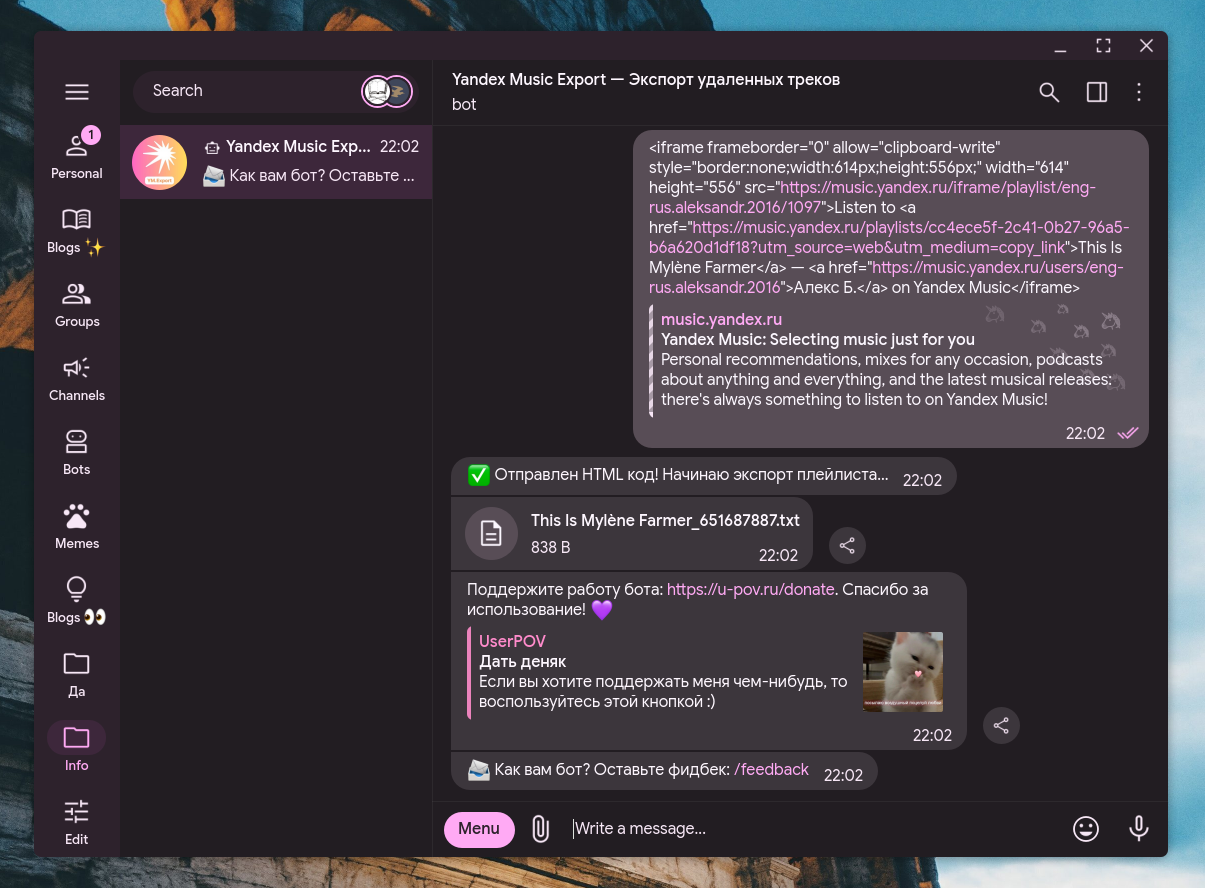Open the cat thumbnail in UserPOV preview
Viewport: 1205px width, 888px height.
[x=902, y=671]
